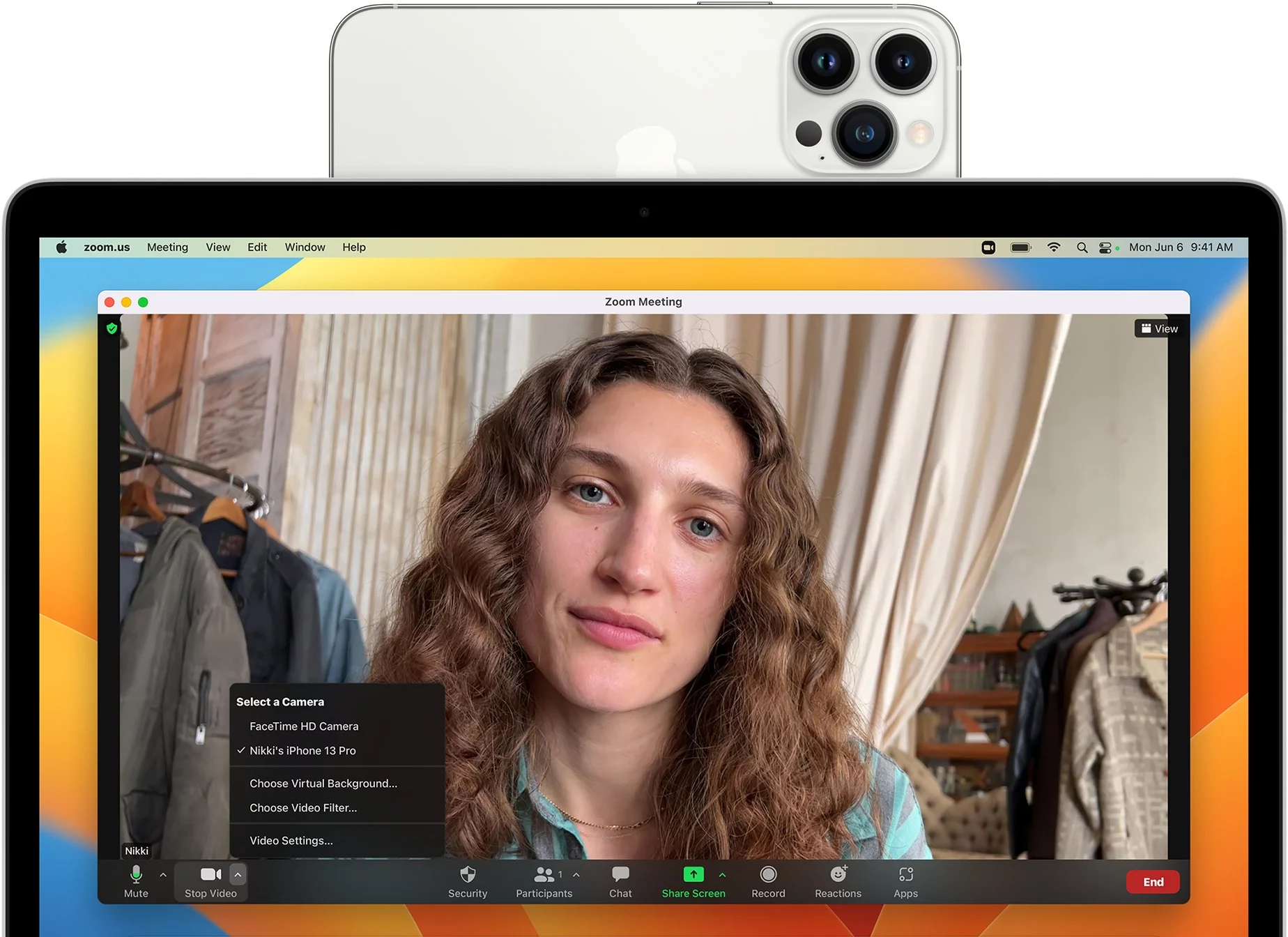Click the green encryption shield icon
Image resolution: width=1288 pixels, height=937 pixels.
tap(112, 328)
